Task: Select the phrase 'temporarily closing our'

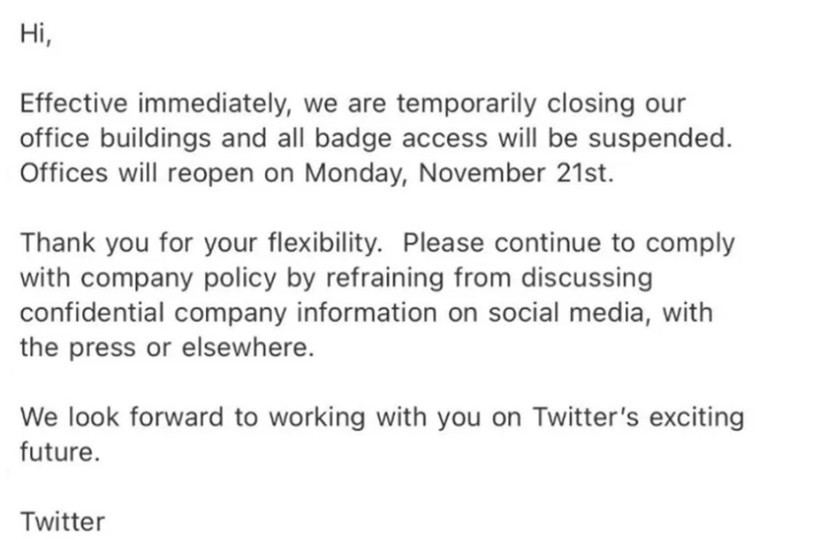Action: pos(541,104)
